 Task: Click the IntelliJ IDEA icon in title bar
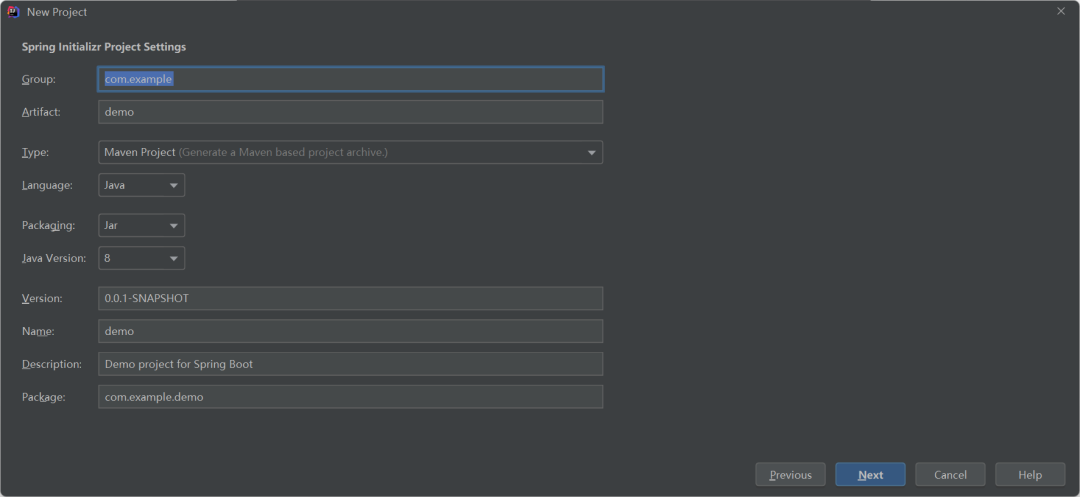13,12
